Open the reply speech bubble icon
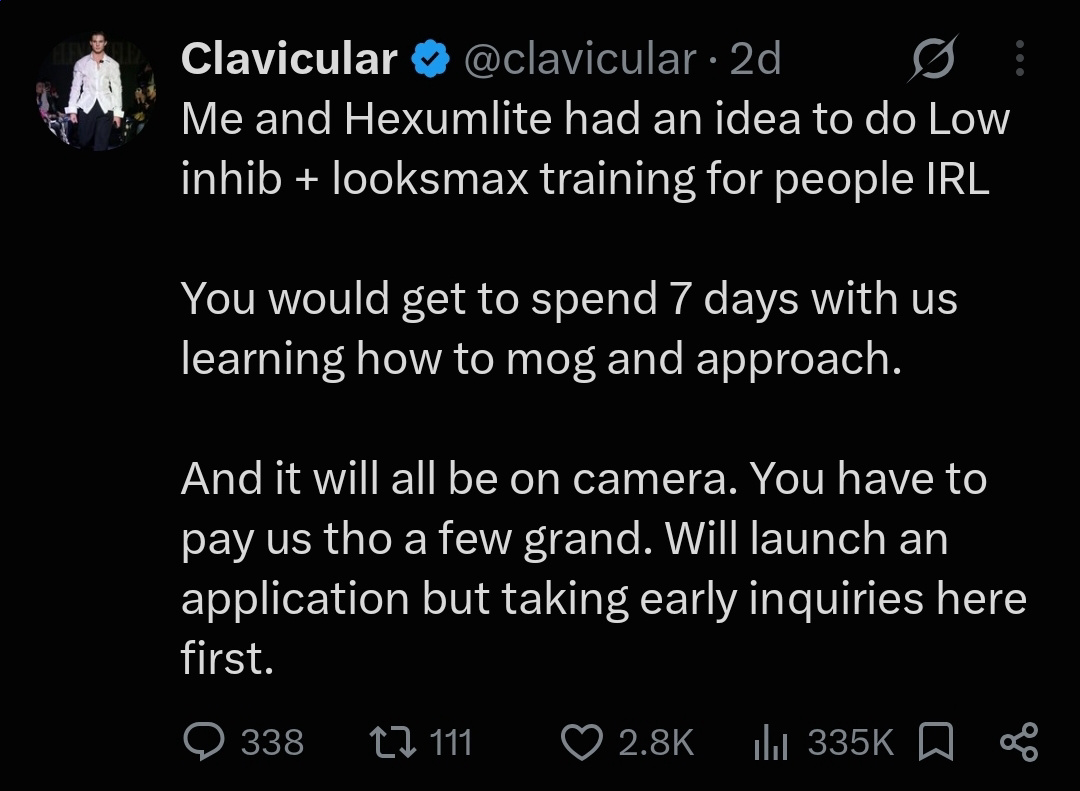Screen dimensions: 1080x791 [204, 741]
